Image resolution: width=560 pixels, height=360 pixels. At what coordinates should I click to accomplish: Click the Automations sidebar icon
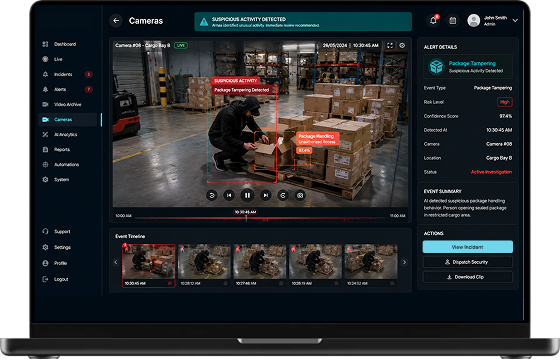(45, 165)
